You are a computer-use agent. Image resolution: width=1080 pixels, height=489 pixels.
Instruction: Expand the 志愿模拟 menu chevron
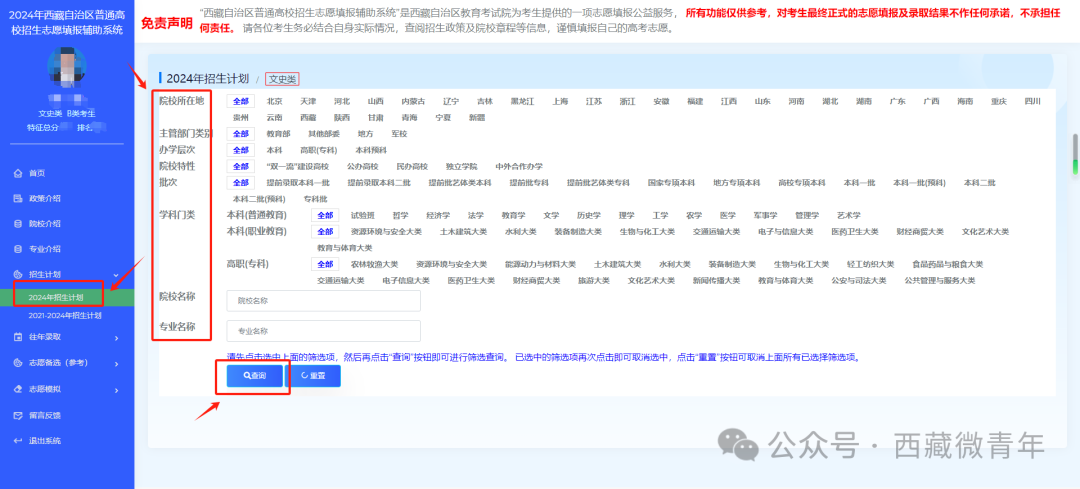pos(116,389)
